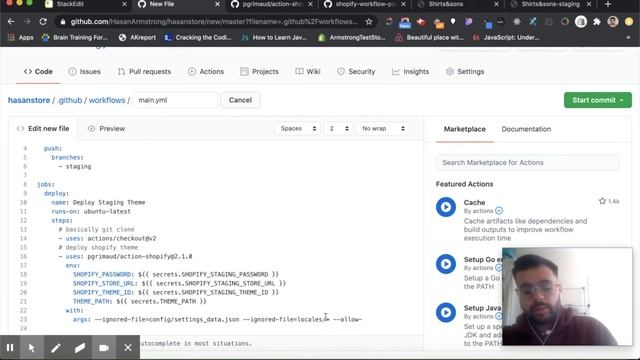
Task: Open the Code repository tab
Action: (x=38, y=71)
